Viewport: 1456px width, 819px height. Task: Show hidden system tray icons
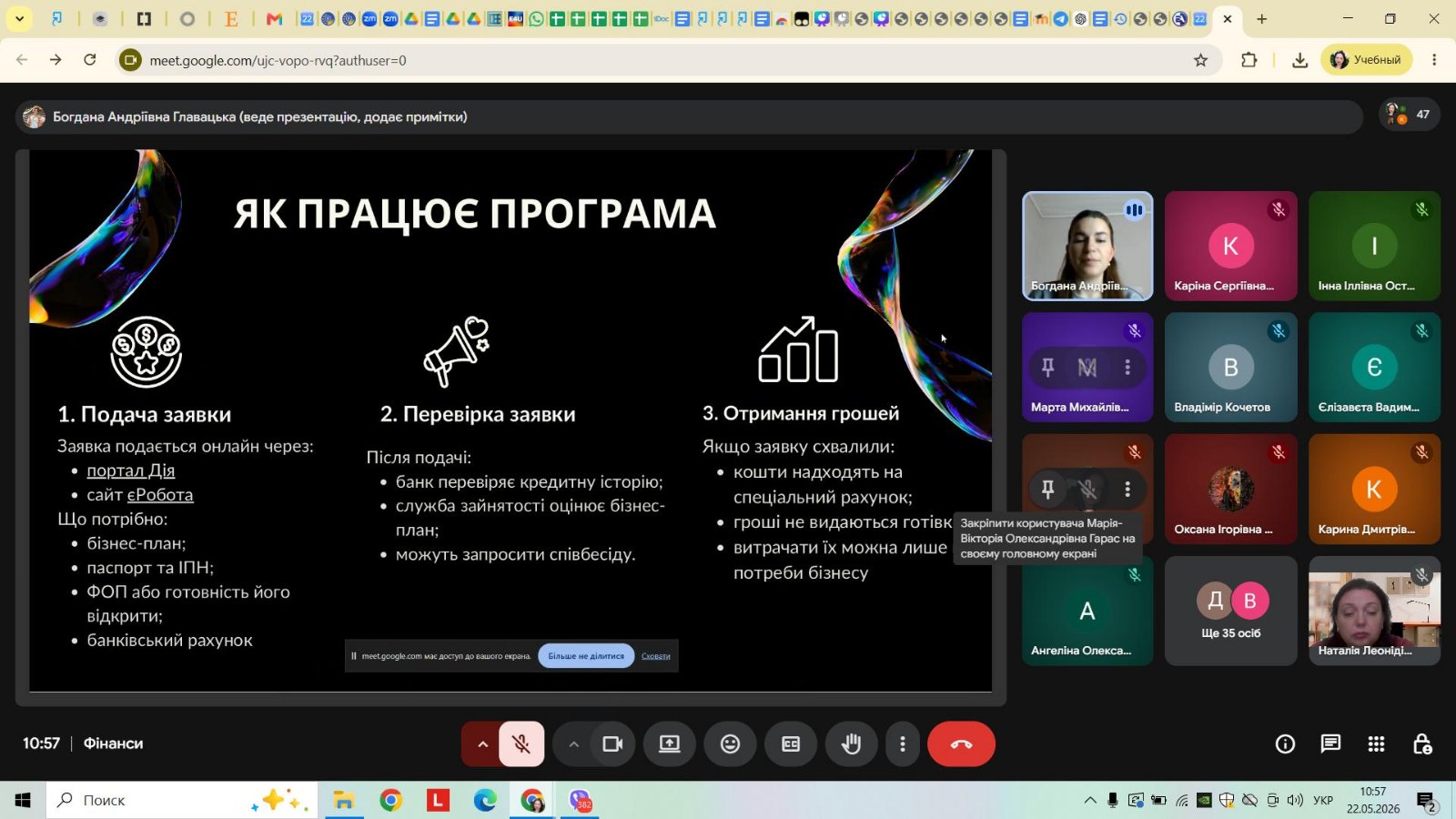click(x=1089, y=800)
